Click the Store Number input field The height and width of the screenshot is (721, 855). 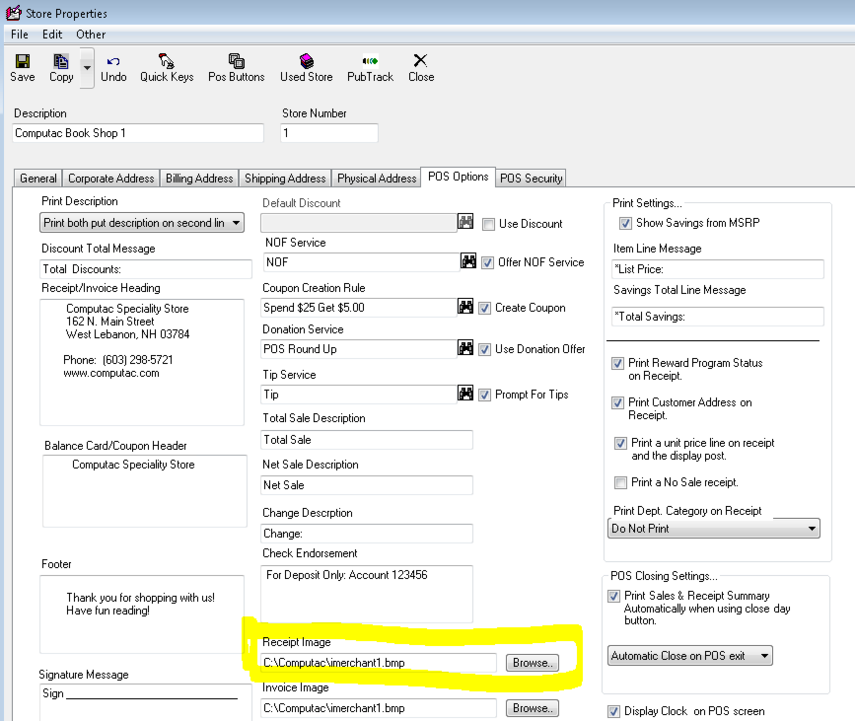click(x=329, y=133)
